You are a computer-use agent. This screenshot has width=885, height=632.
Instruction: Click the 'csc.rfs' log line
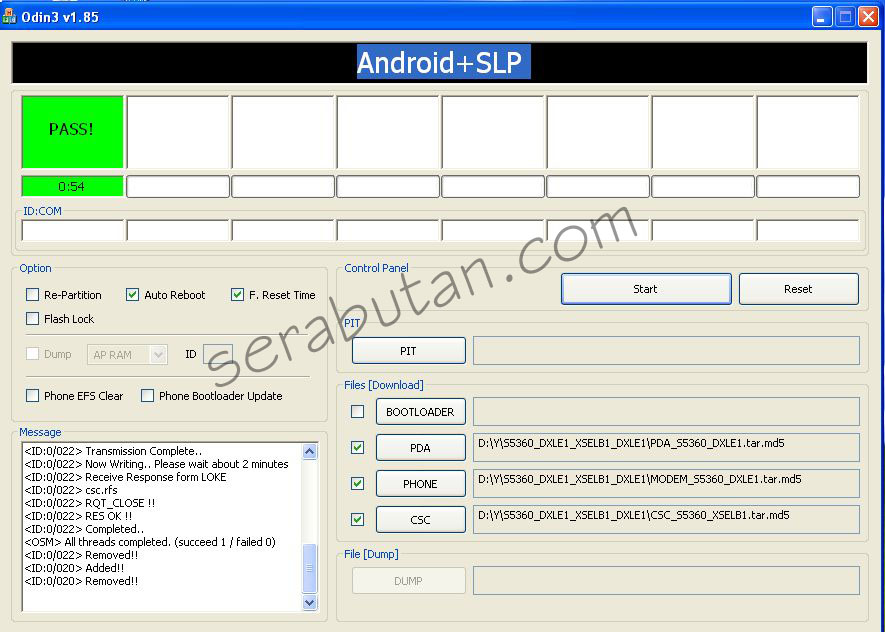pos(71,490)
